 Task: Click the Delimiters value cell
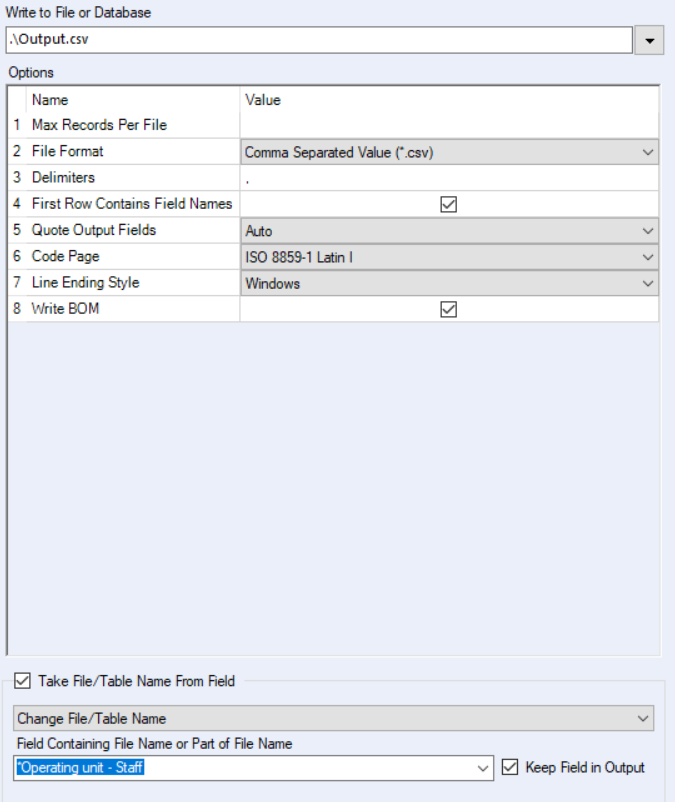[449, 178]
